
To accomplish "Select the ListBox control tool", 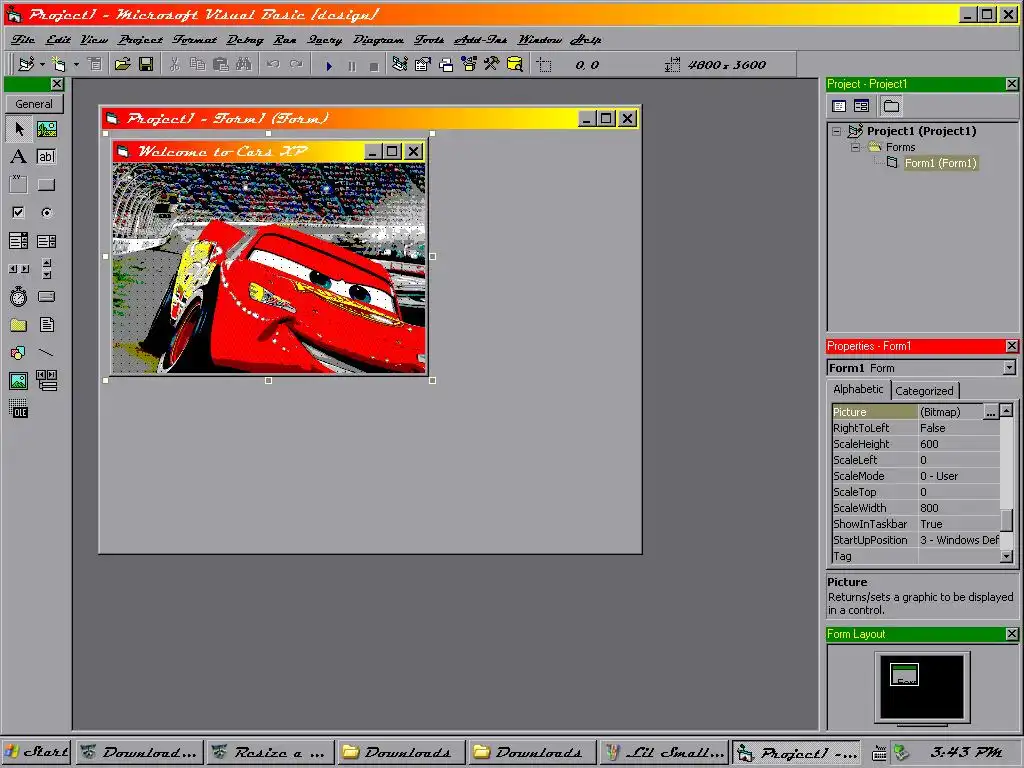I will [x=46, y=241].
